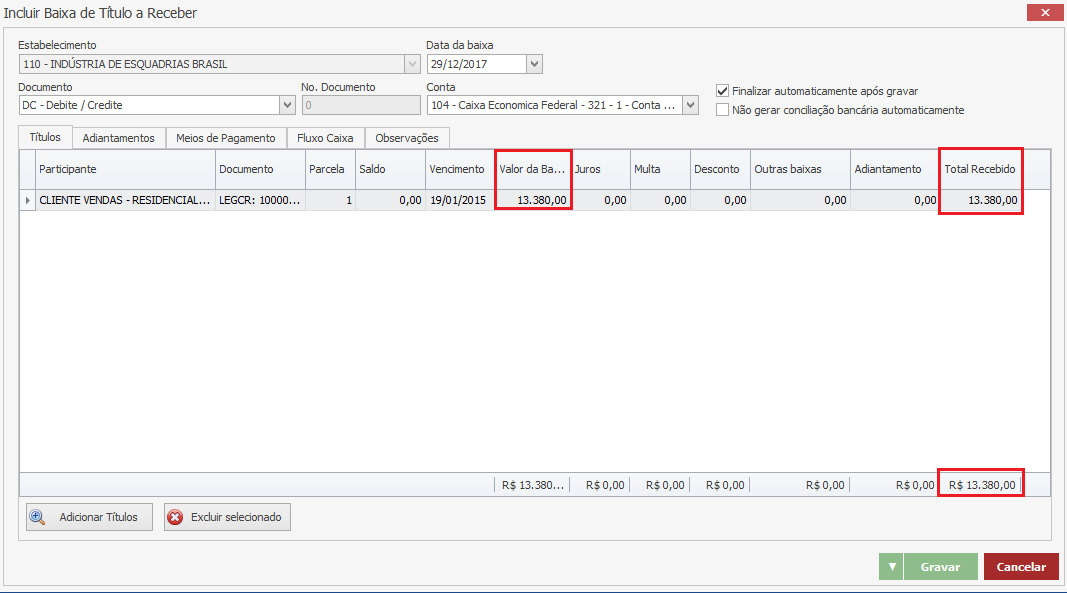This screenshot has width=1067, height=593.
Task: Go to the Observações tab
Action: point(406,138)
